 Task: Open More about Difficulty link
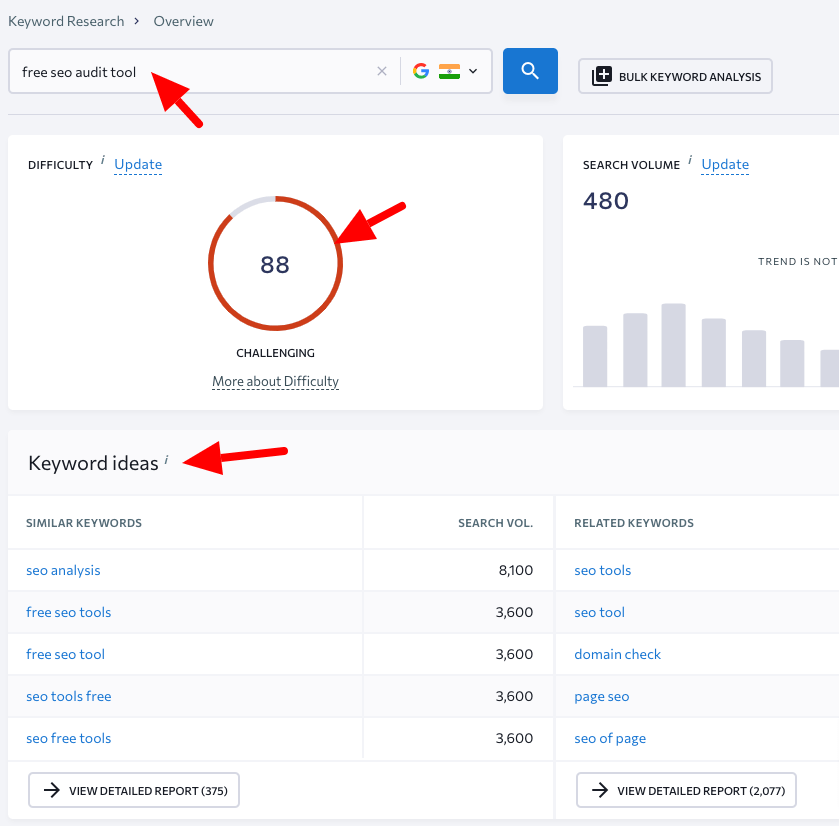[x=275, y=381]
